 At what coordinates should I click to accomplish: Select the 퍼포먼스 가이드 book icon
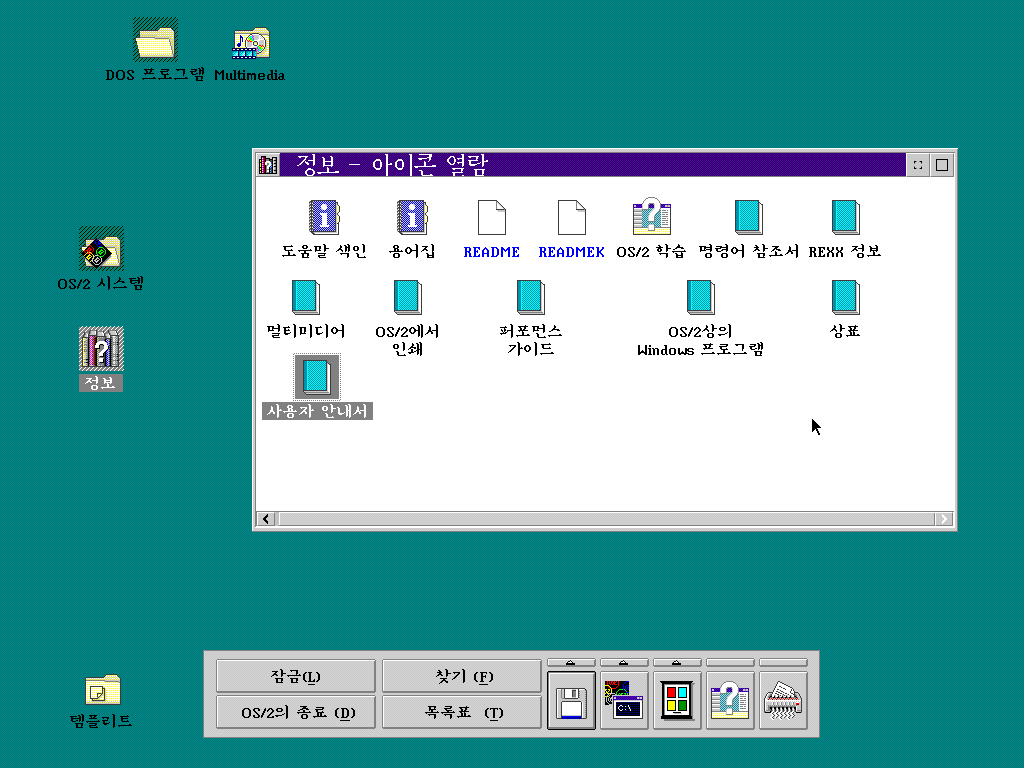point(530,297)
